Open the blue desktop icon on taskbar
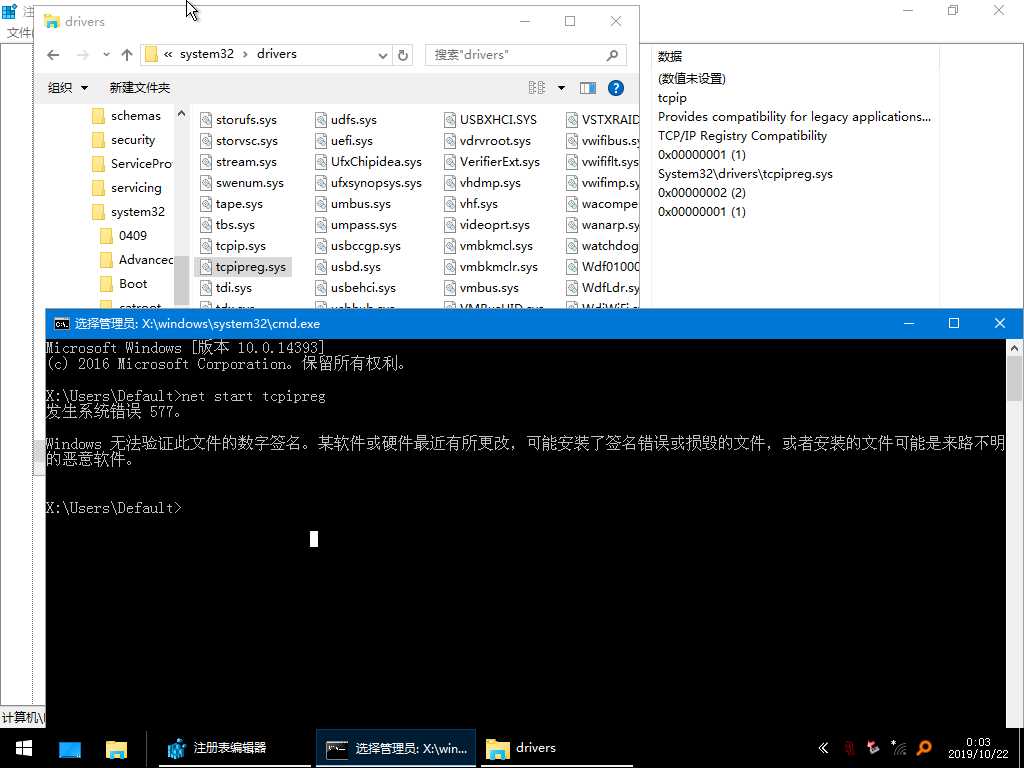Image resolution: width=1024 pixels, height=768 pixels. tap(70, 748)
